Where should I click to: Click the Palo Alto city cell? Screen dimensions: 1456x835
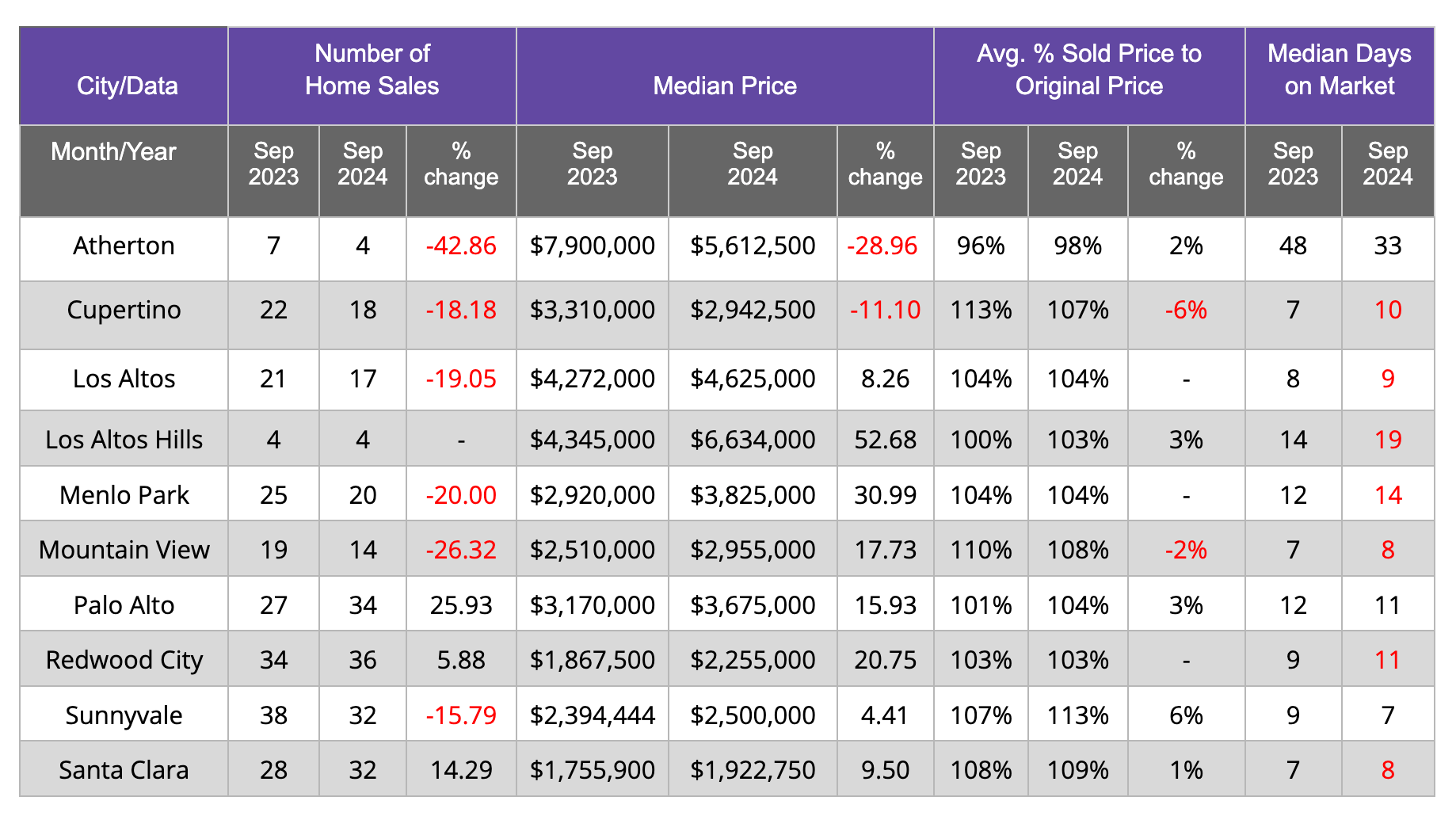click(124, 605)
